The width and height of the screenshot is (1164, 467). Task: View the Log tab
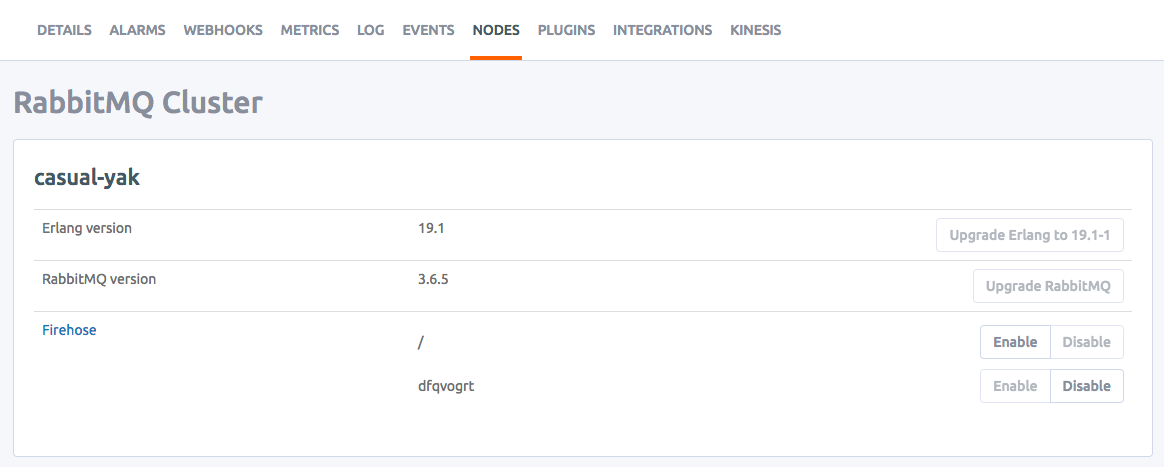tap(370, 30)
